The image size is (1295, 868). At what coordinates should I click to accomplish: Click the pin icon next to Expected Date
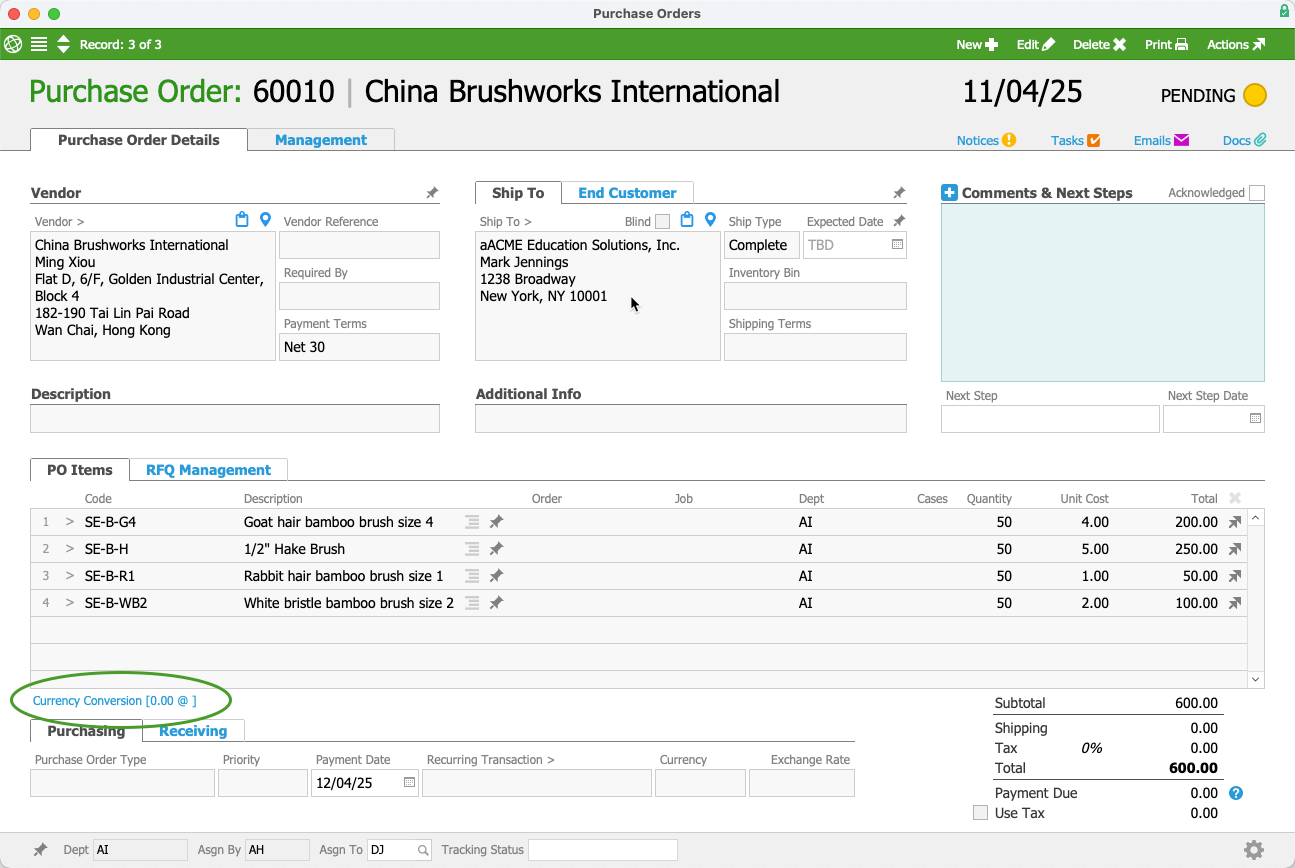(899, 221)
